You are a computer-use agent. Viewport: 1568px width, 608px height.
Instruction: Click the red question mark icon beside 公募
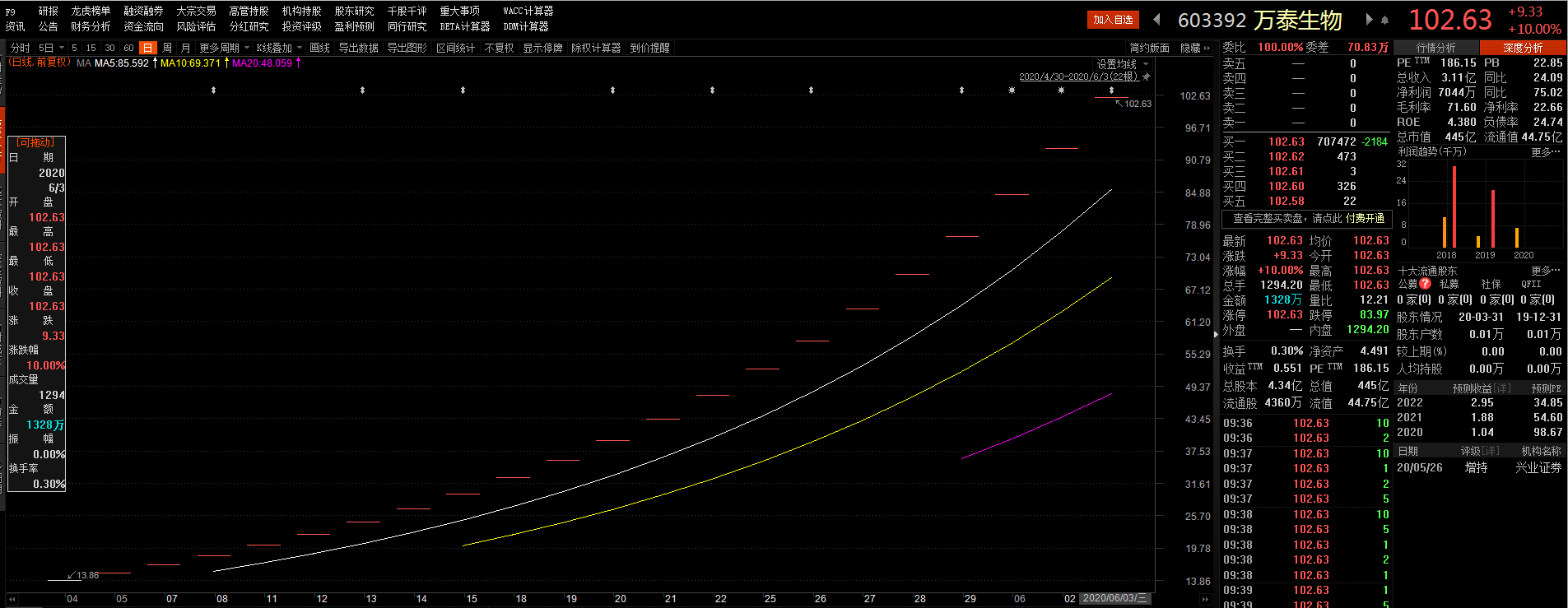pyautogui.click(x=1425, y=284)
